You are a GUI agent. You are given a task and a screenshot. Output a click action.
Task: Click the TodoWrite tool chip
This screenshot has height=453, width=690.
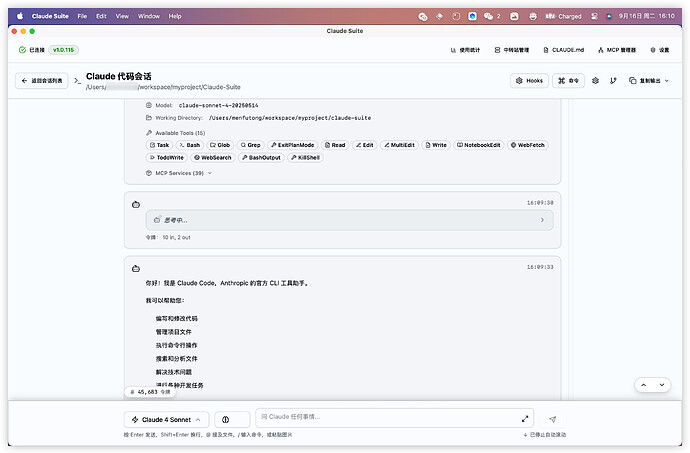pyautogui.click(x=167, y=158)
